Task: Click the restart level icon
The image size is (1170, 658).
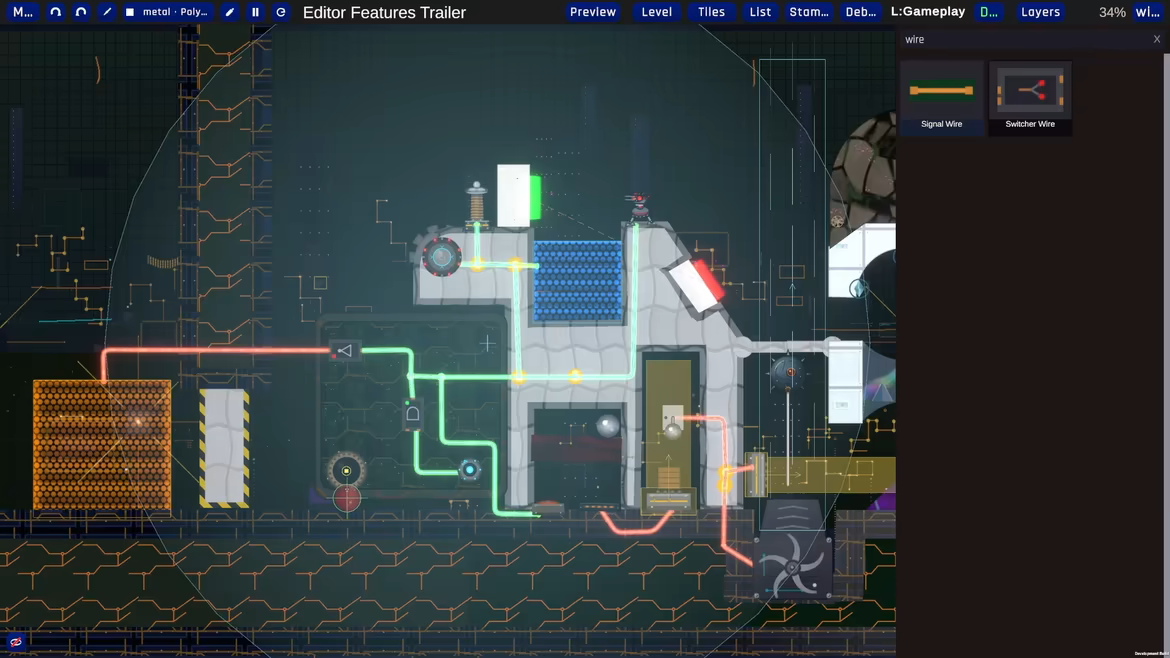Action: tap(281, 12)
